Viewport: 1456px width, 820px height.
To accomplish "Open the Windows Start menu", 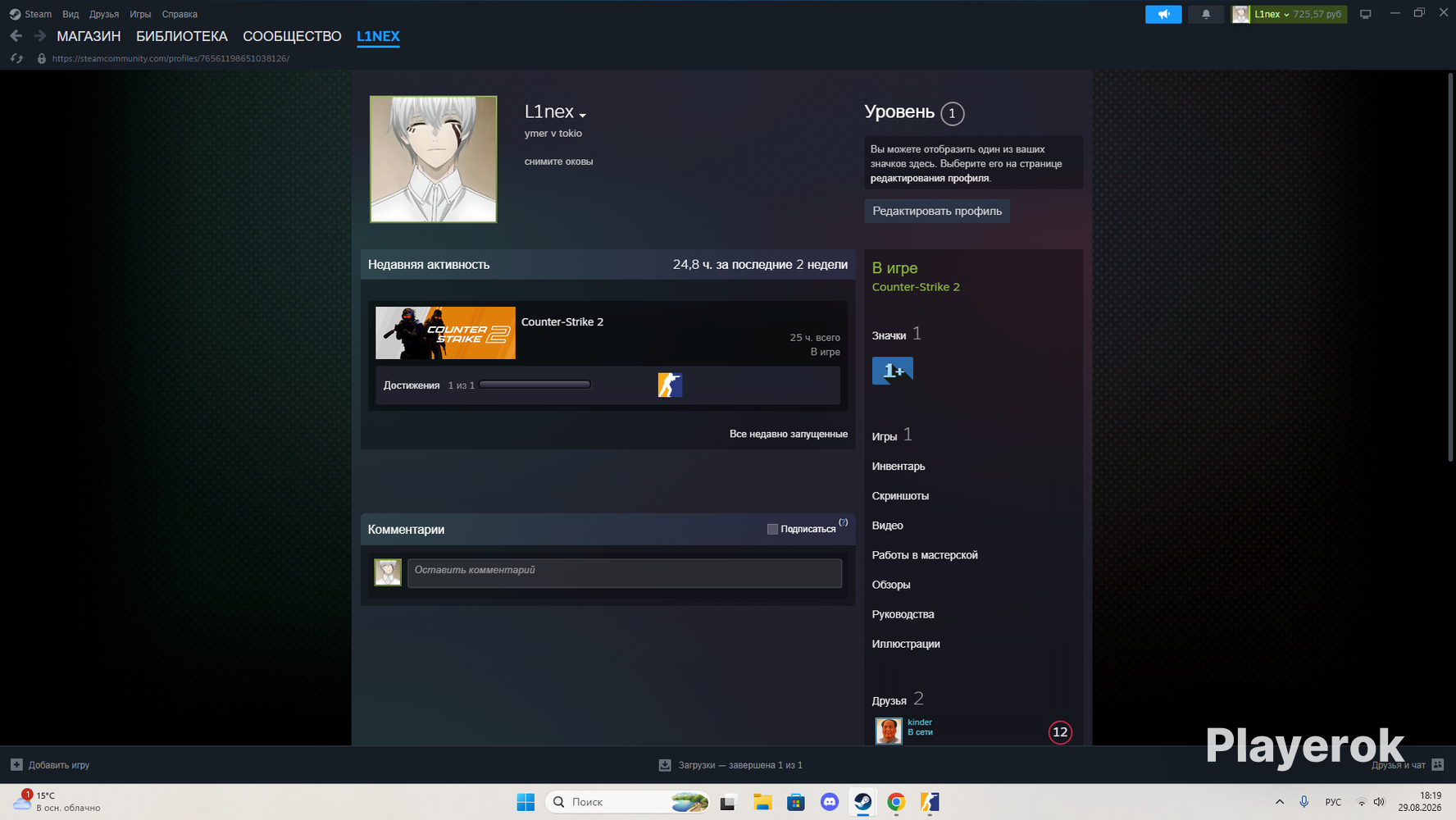I will coord(526,802).
